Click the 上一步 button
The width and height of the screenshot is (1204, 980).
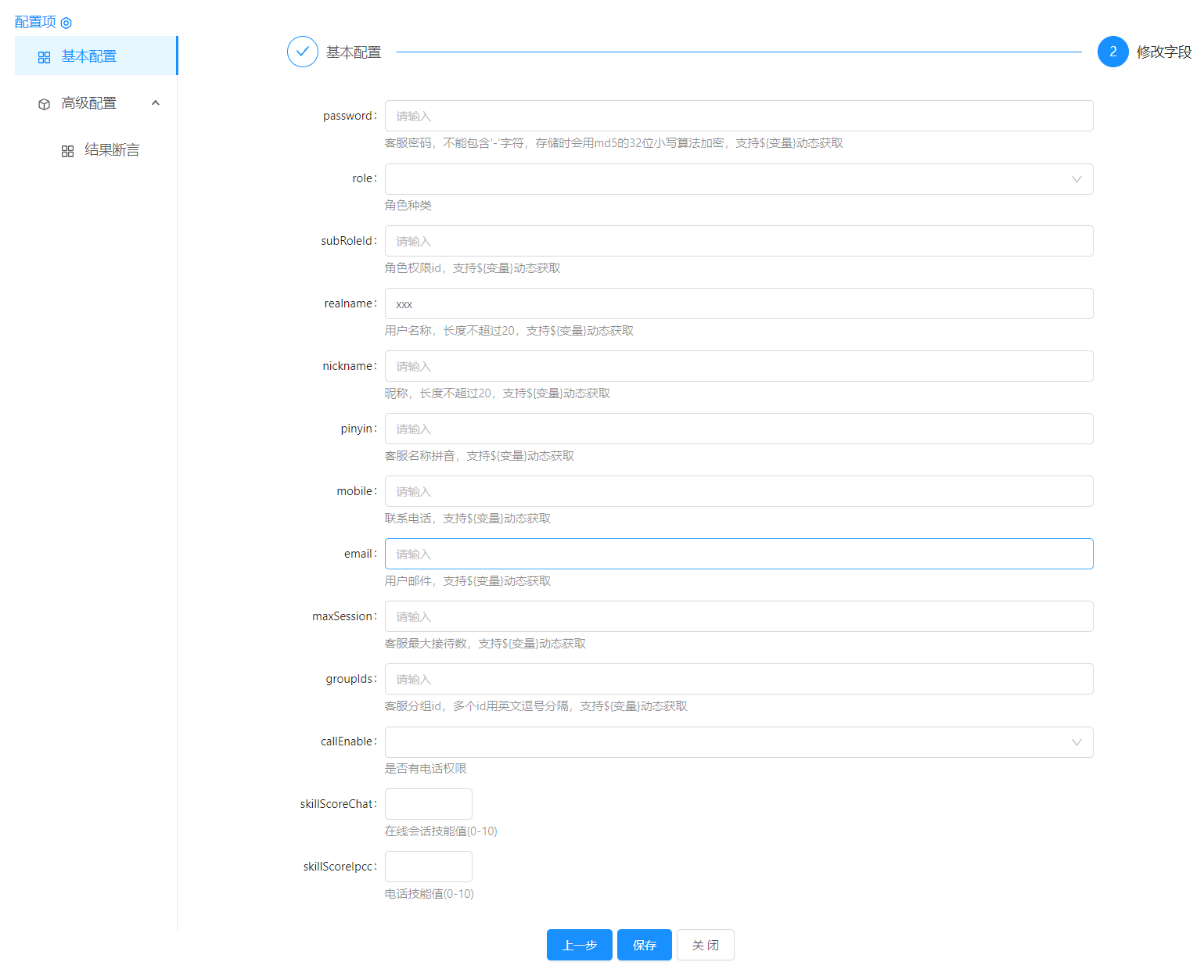pyautogui.click(x=580, y=945)
